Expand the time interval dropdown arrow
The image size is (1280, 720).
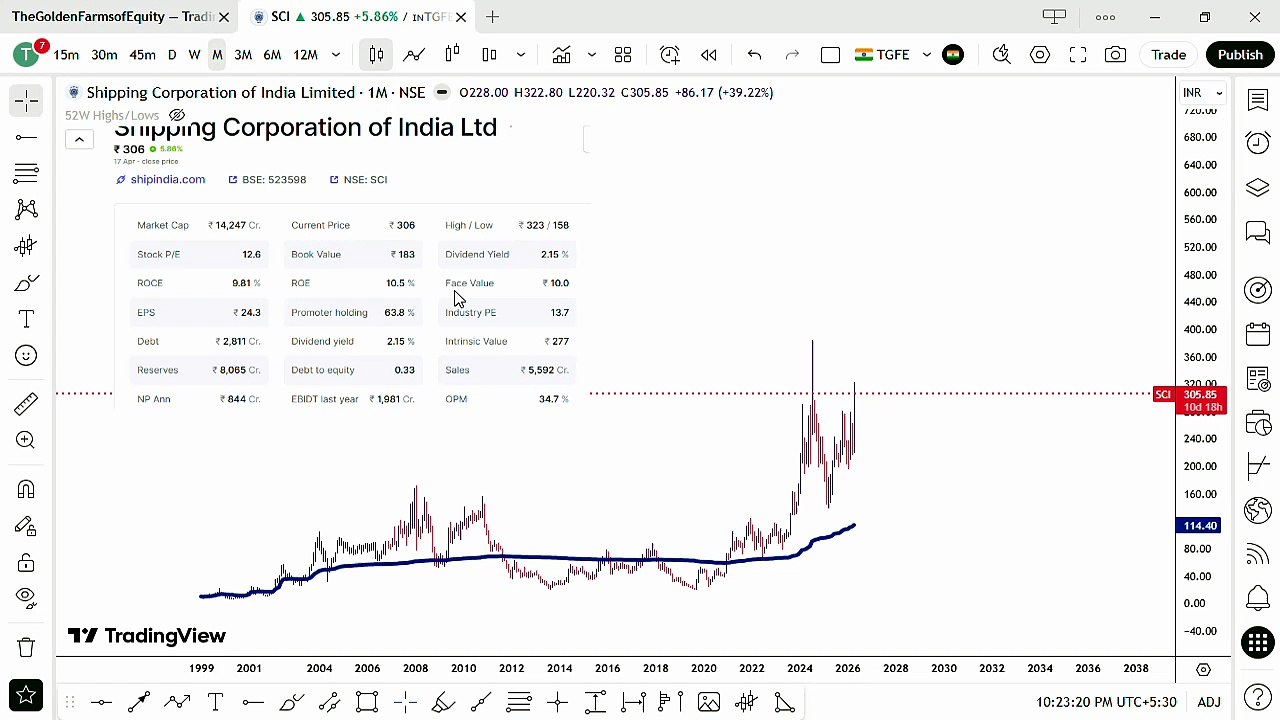point(336,55)
